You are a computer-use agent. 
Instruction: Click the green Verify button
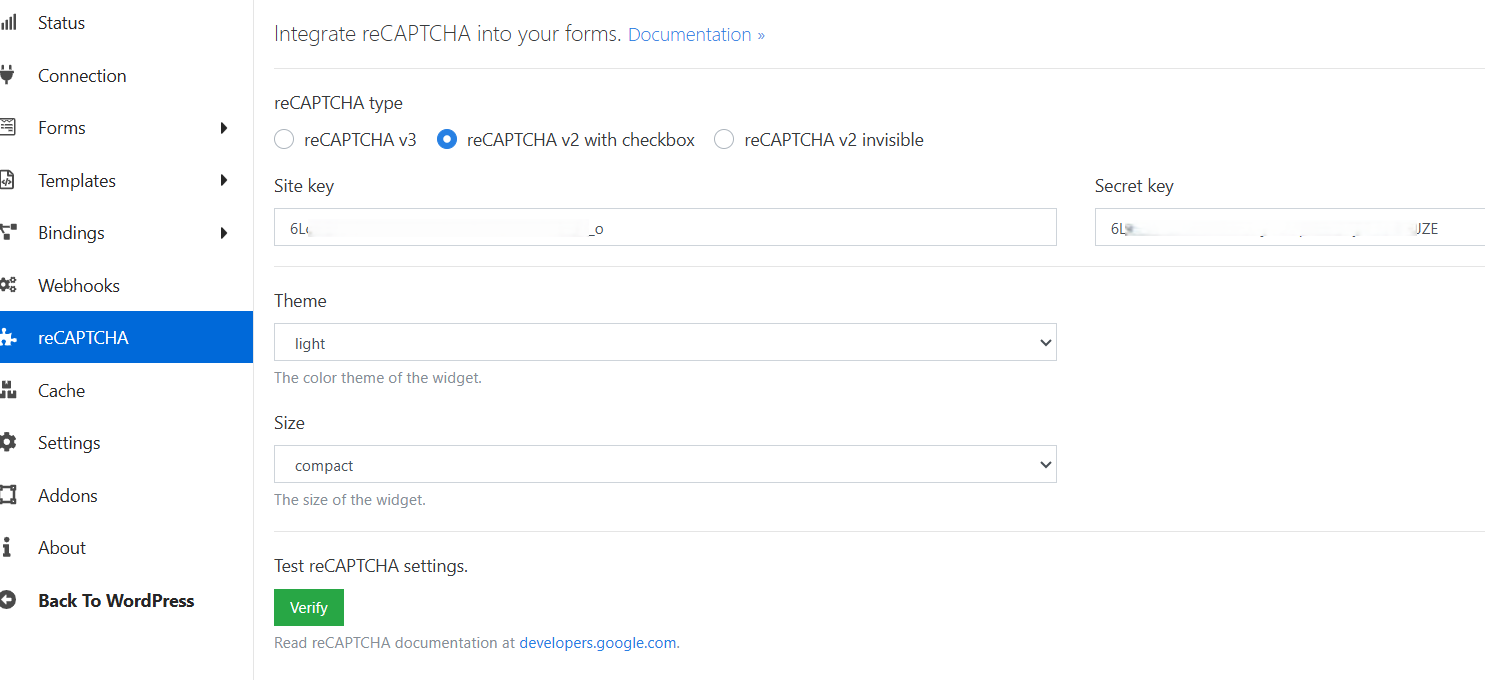[309, 607]
